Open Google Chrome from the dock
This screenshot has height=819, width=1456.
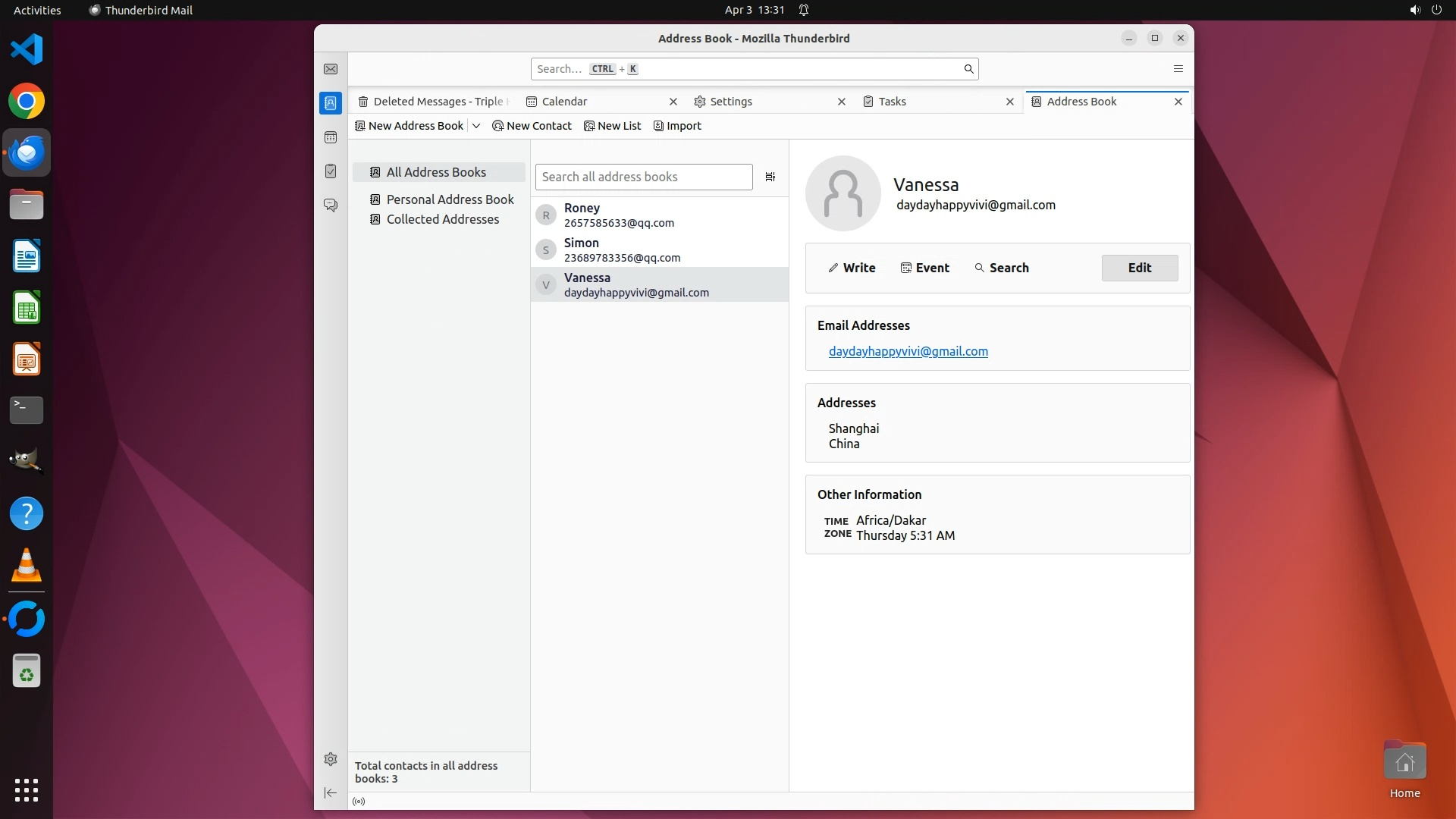point(27,102)
